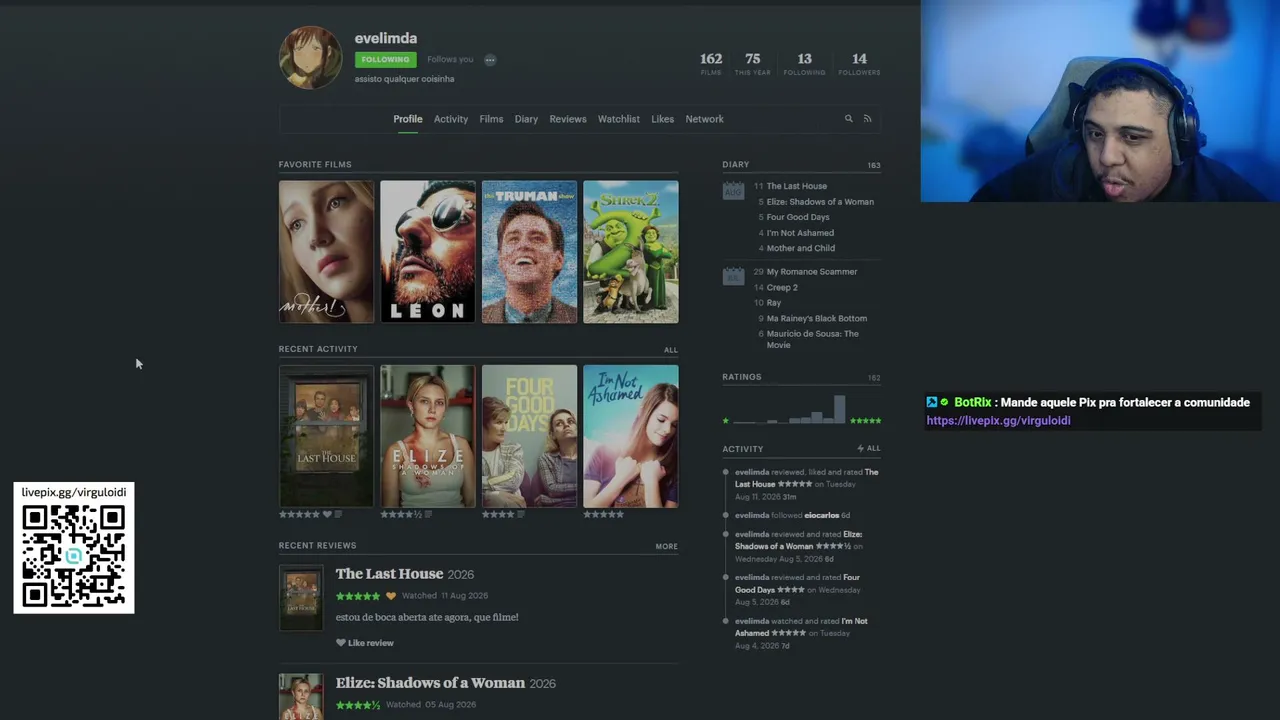Click the tallest ratings histogram bar
This screenshot has height=720, width=1280.
click(x=840, y=410)
